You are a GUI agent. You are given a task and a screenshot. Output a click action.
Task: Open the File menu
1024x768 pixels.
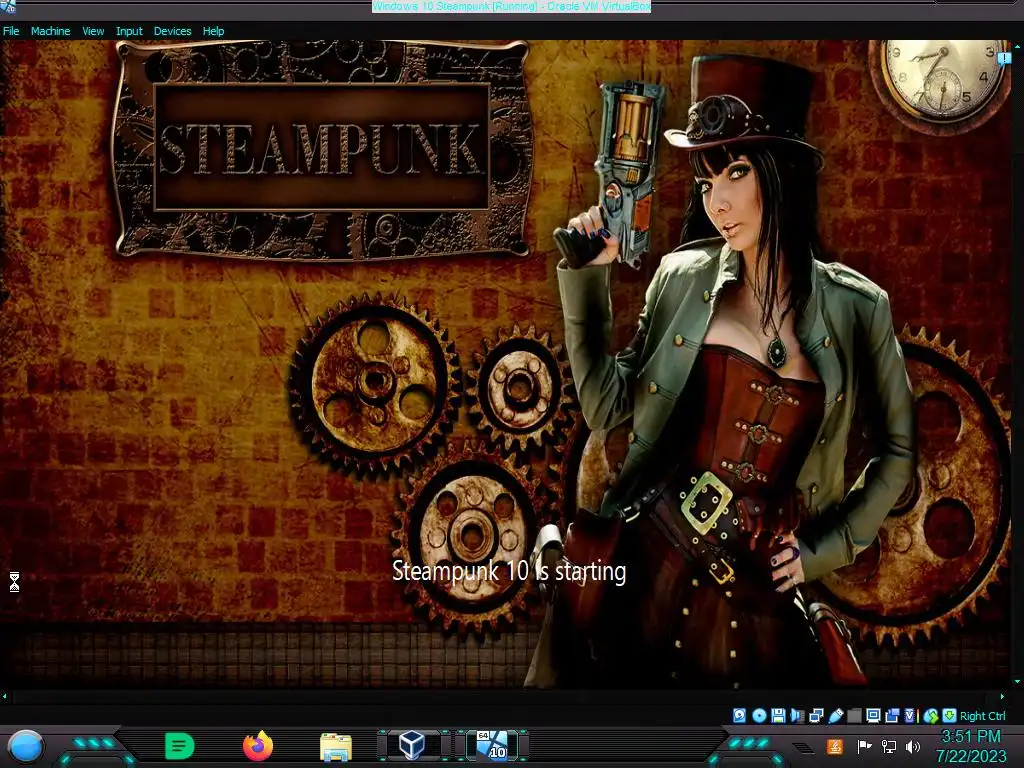11,31
